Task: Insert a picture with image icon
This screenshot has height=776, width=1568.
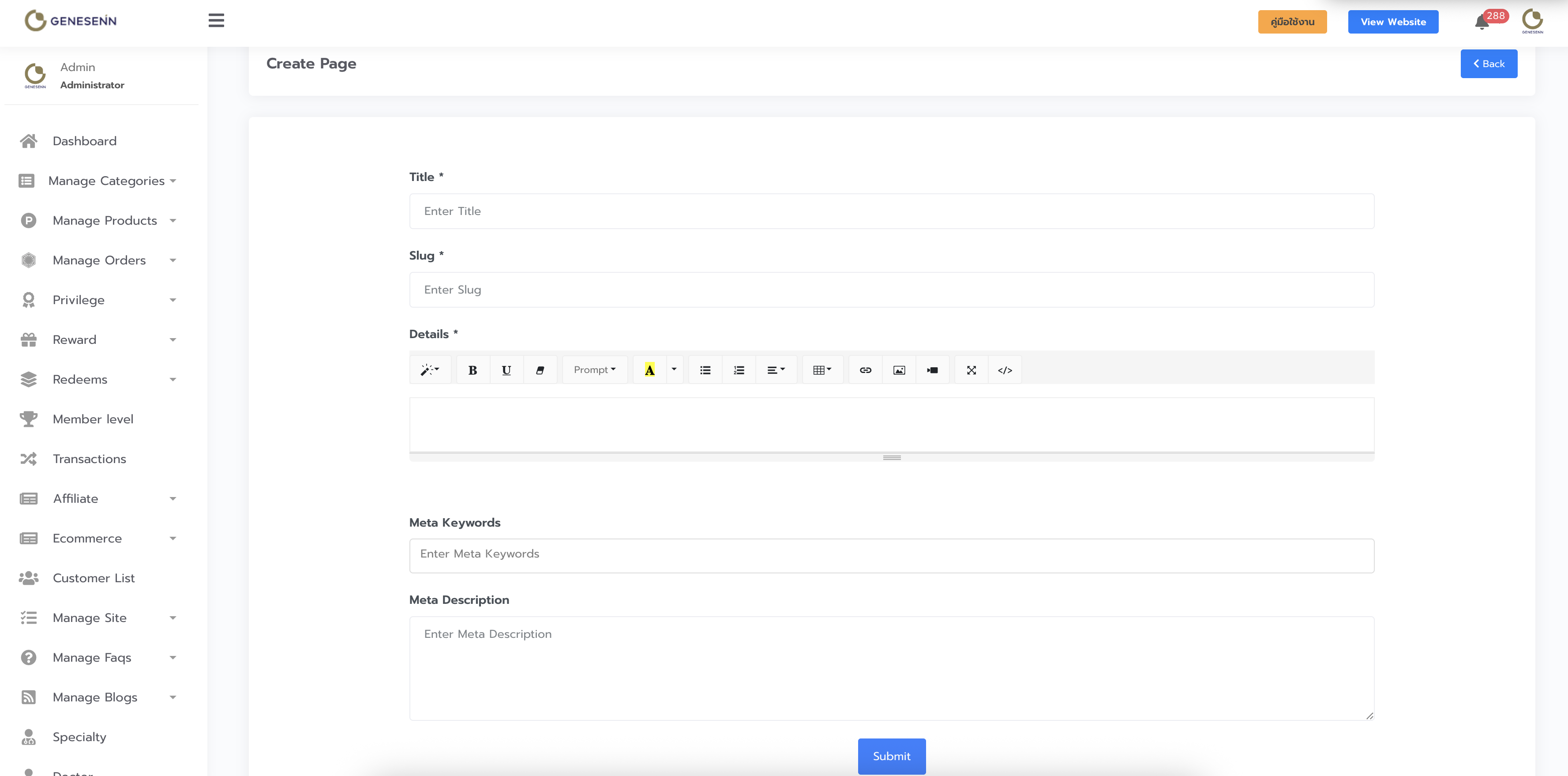Action: tap(898, 370)
